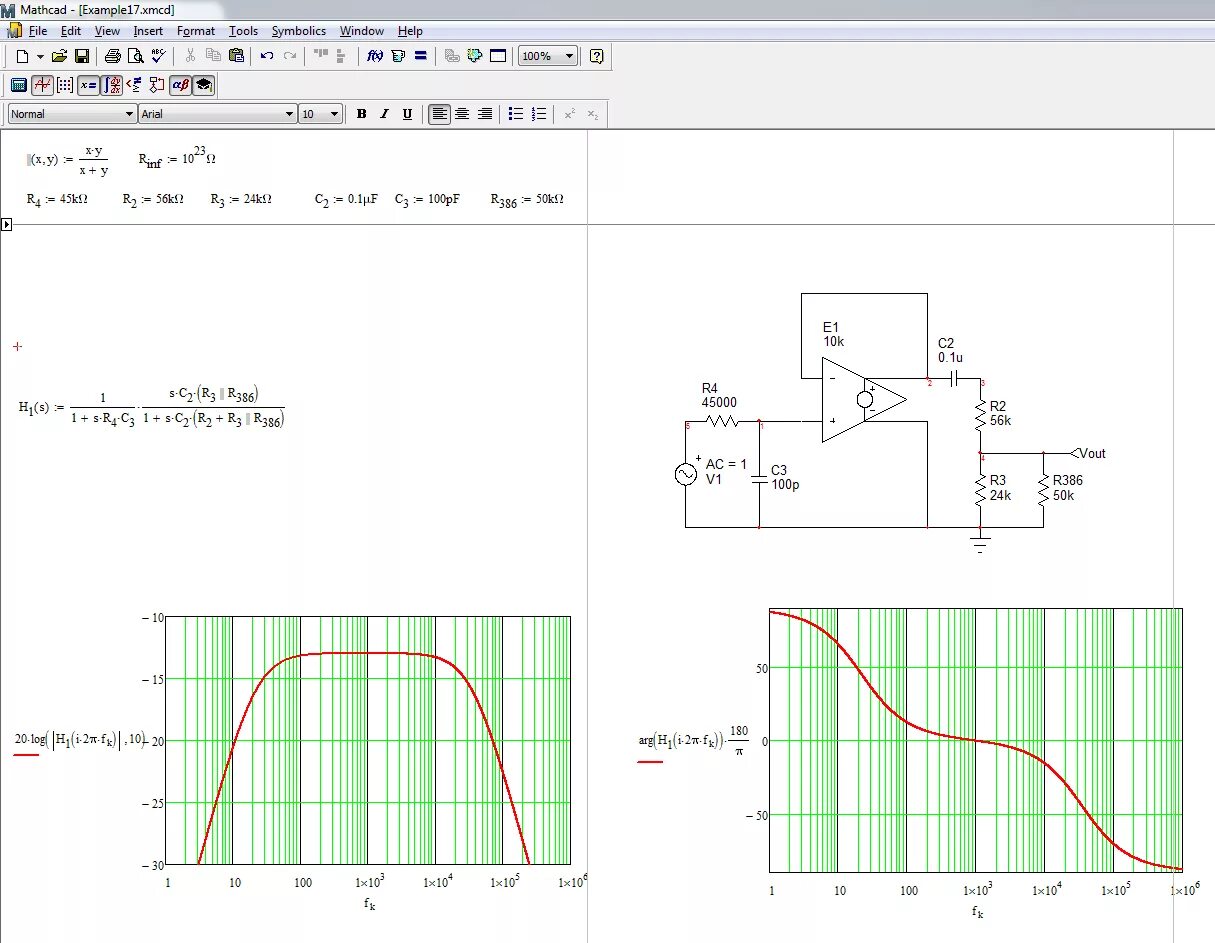Viewport: 1215px width, 943px height.
Task: Click the Insert Component puzzle icon
Action: coord(474,56)
